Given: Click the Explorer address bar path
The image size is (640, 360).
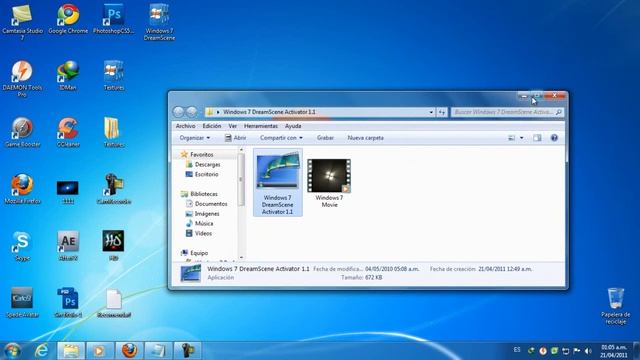Looking at the screenshot, I should (269, 112).
